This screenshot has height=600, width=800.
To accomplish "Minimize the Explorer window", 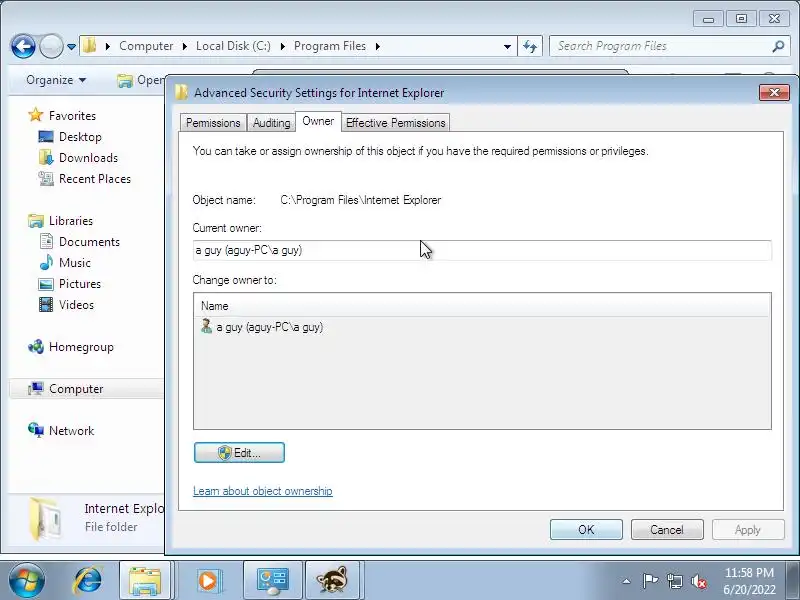I will point(709,19).
